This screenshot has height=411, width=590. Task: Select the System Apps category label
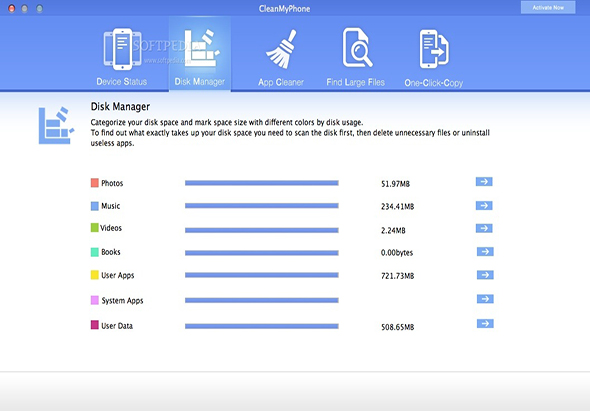(122, 301)
